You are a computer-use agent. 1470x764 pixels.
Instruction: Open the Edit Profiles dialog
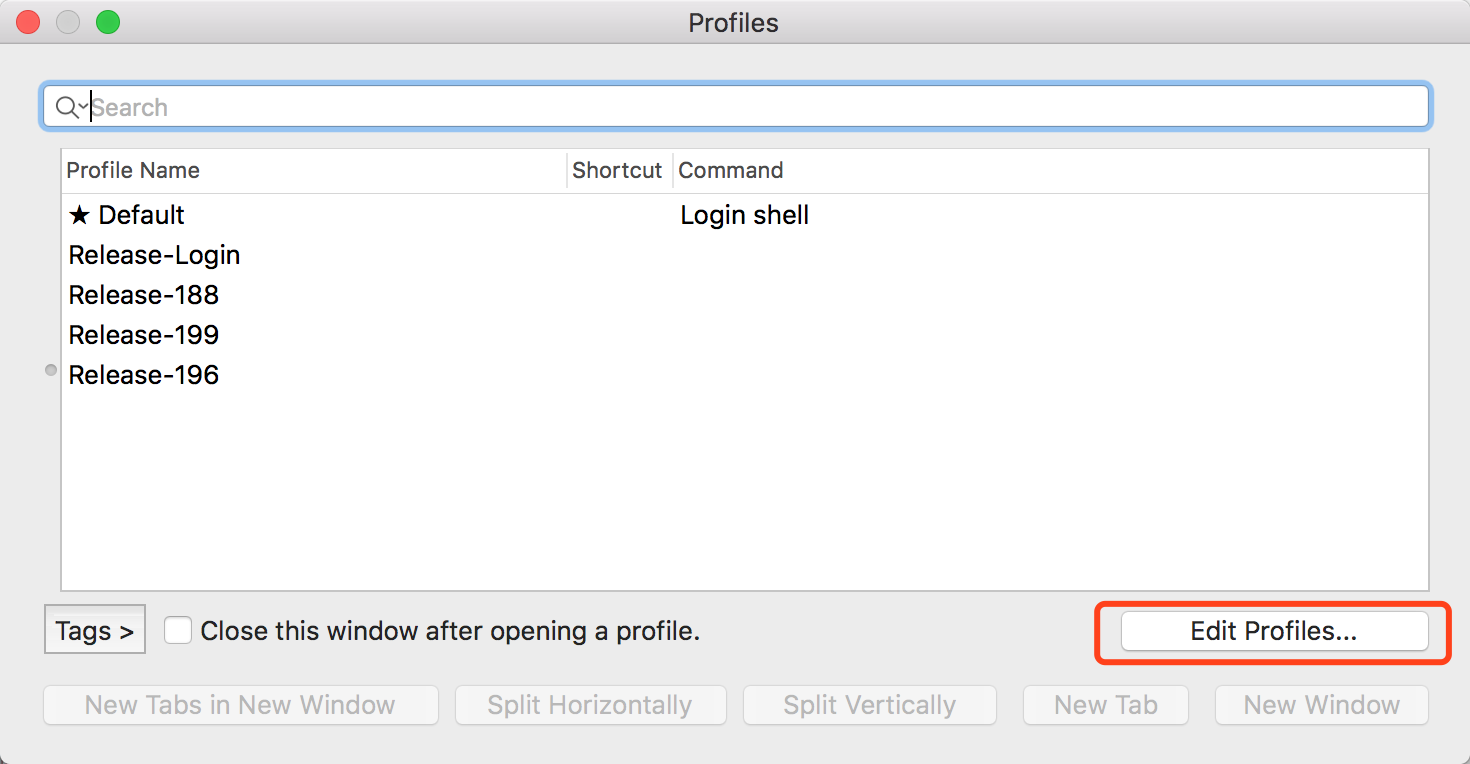pyautogui.click(x=1274, y=631)
